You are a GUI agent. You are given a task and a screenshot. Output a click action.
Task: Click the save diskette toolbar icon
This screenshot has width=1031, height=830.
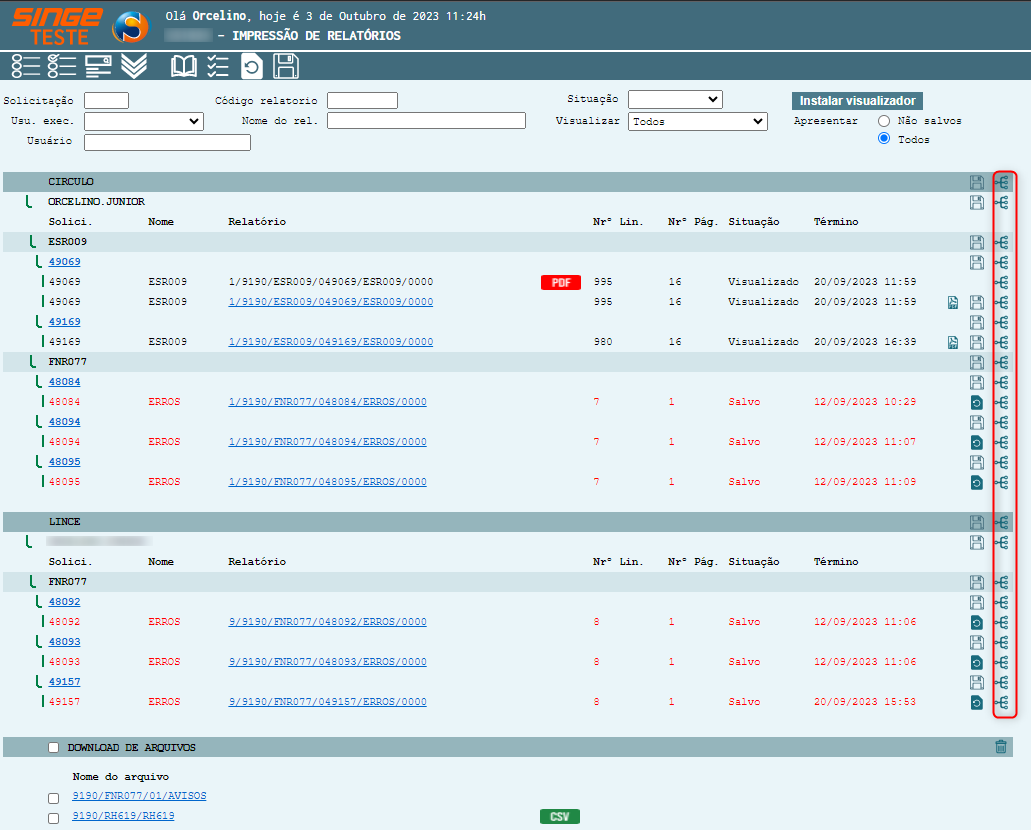[285, 66]
